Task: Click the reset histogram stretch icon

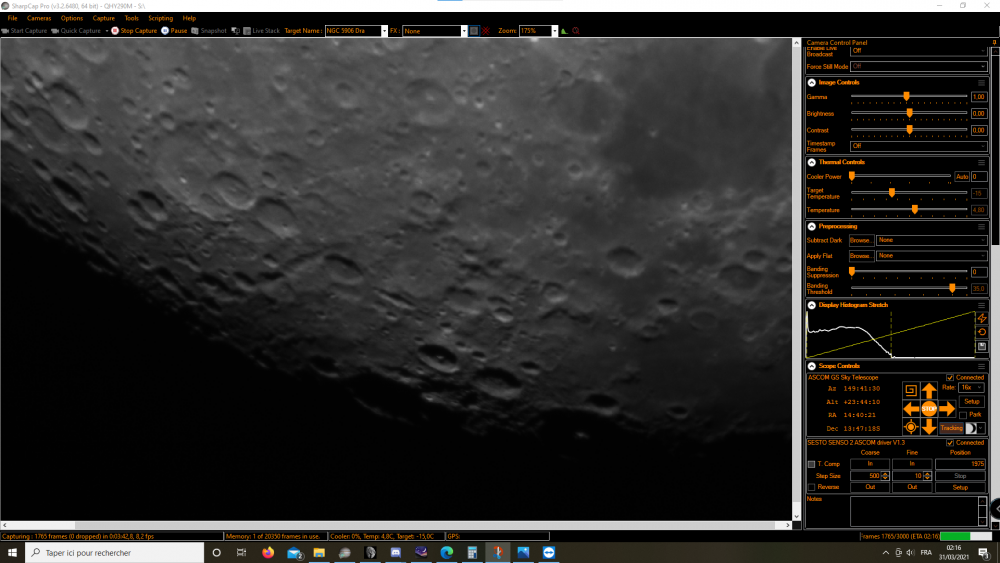Action: pos(982,332)
